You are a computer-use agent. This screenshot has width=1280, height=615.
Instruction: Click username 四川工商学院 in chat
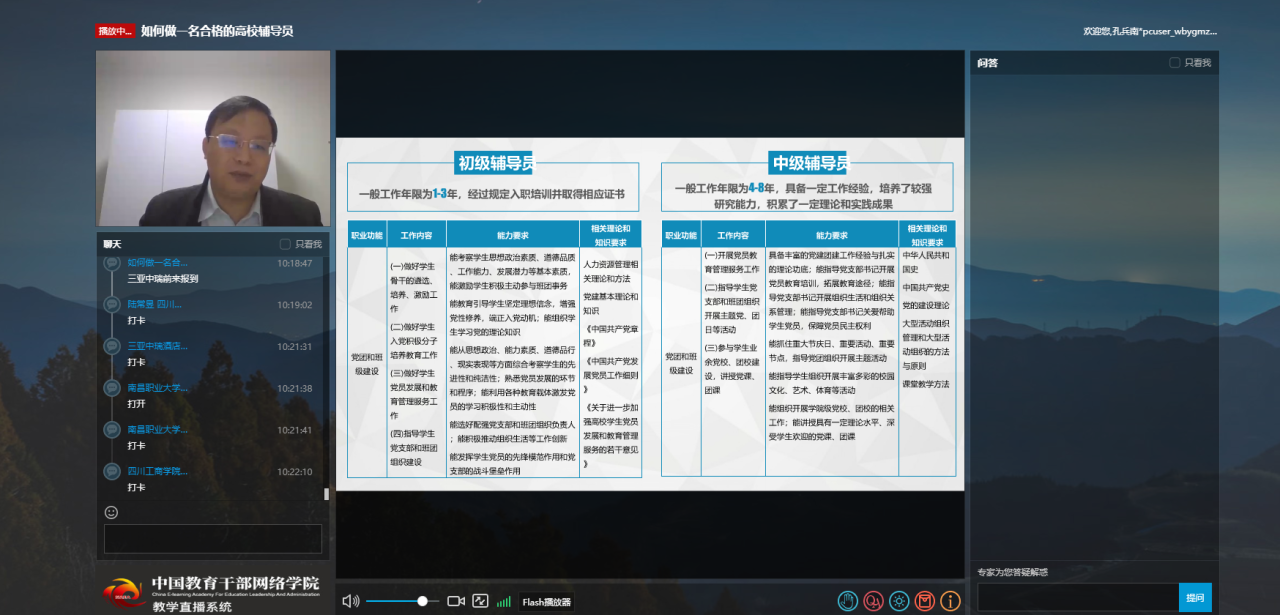pyautogui.click(x=157, y=471)
